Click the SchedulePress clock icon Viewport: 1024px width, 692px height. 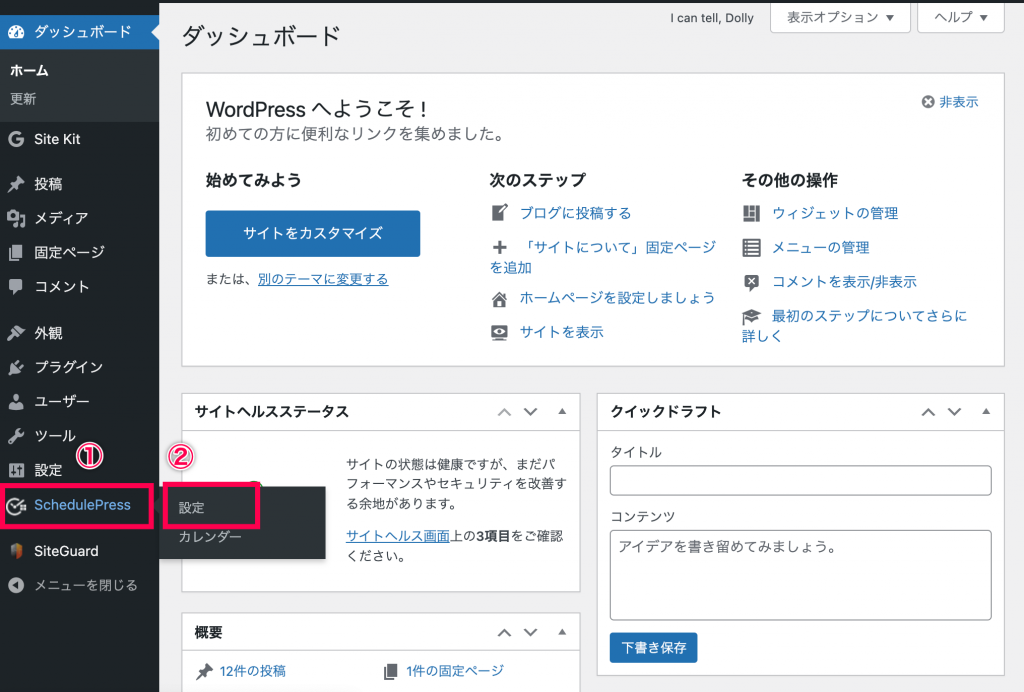pyautogui.click(x=16, y=505)
